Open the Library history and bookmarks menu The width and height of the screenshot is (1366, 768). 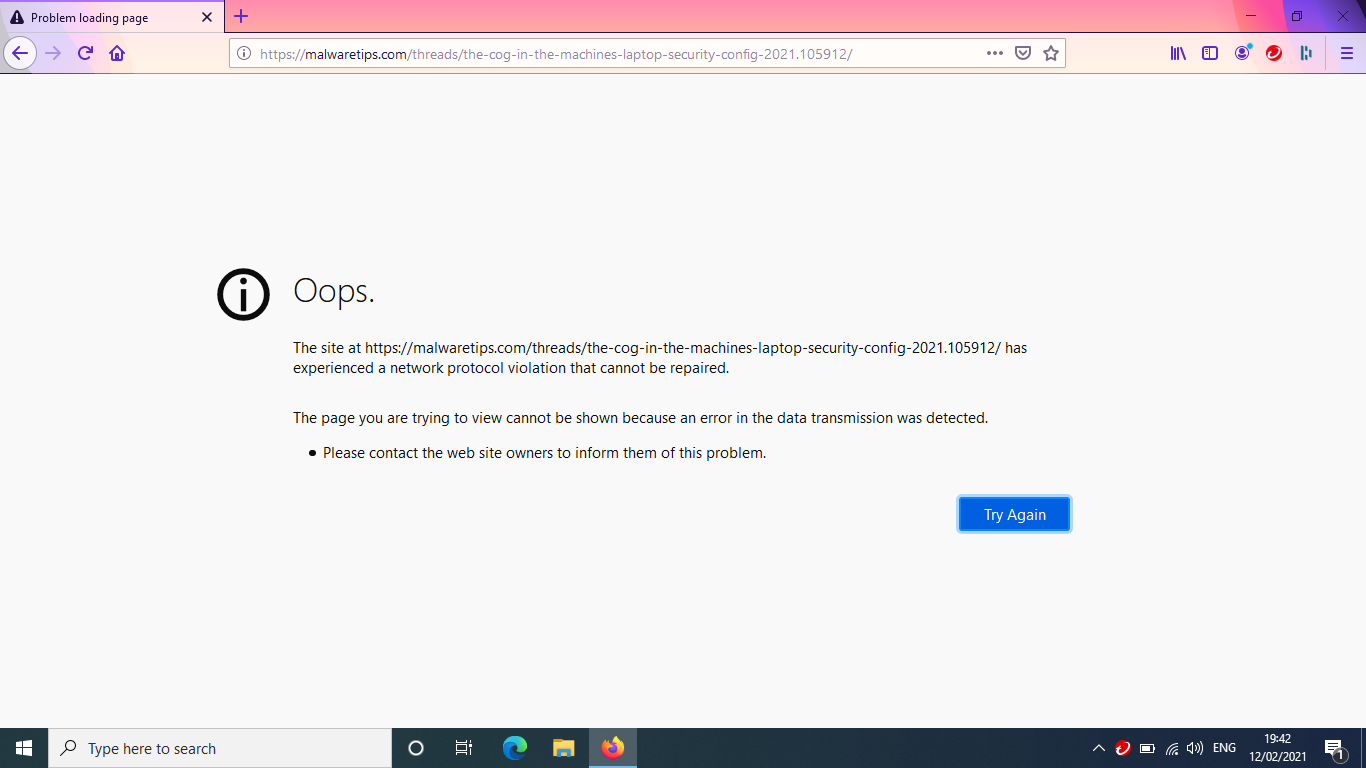click(x=1178, y=53)
